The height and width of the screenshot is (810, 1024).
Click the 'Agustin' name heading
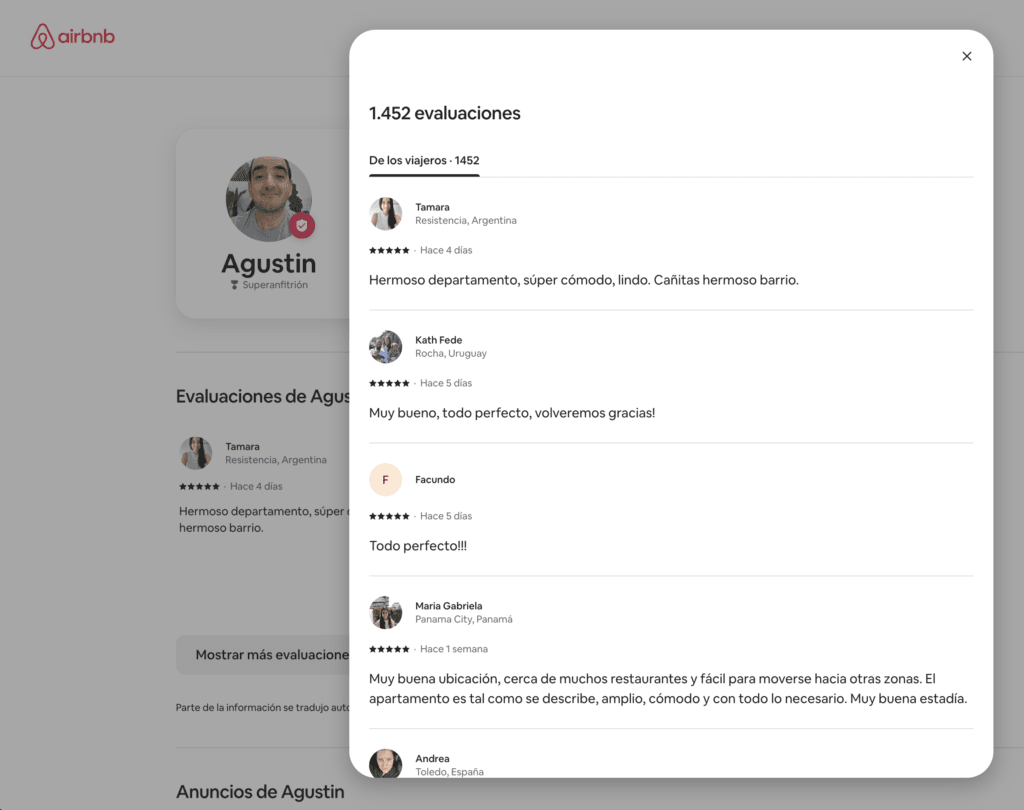pos(268,264)
